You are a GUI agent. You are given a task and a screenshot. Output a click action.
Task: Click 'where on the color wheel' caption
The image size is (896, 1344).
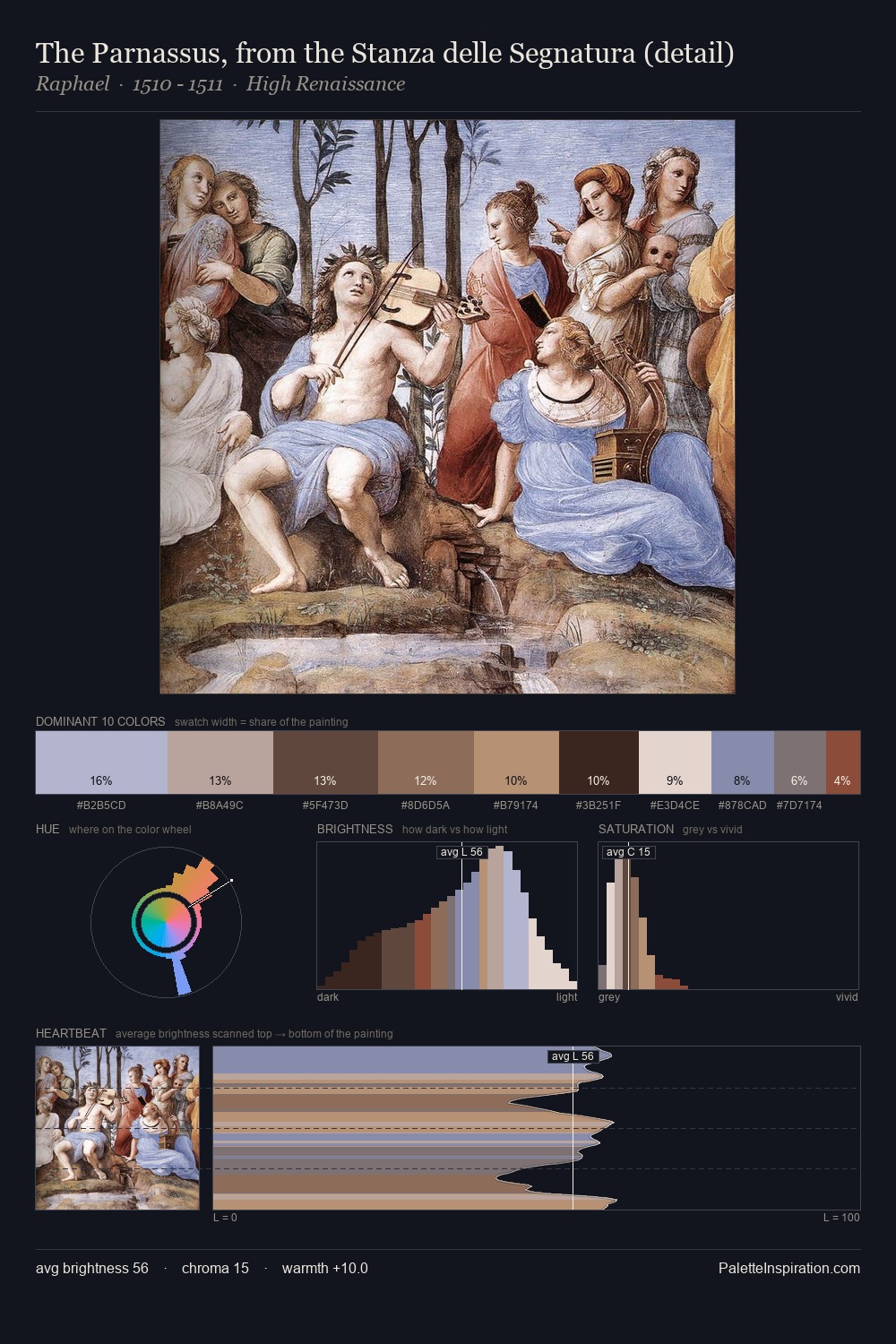(x=130, y=830)
